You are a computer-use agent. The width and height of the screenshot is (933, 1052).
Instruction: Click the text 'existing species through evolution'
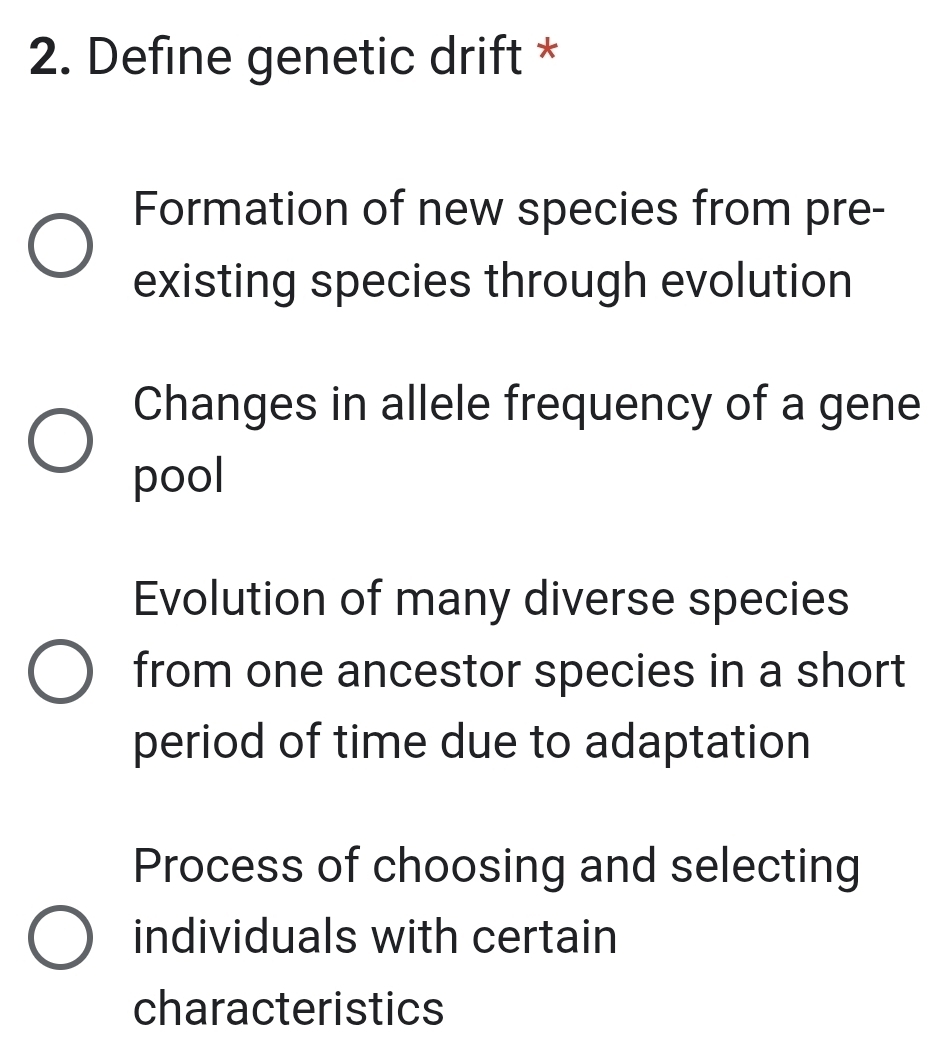tap(492, 282)
